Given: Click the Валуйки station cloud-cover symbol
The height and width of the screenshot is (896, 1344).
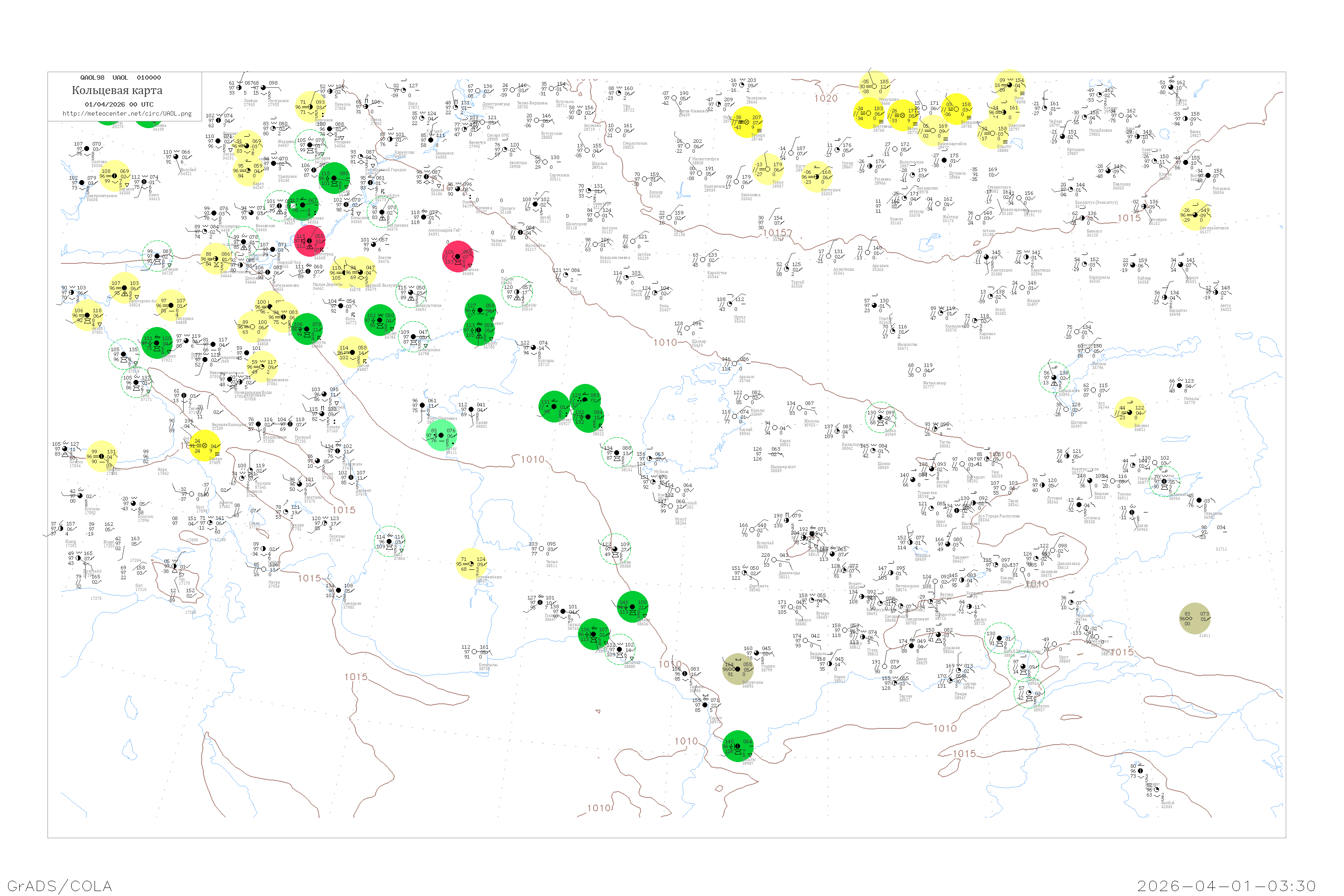Looking at the screenshot, I should pos(177,157).
